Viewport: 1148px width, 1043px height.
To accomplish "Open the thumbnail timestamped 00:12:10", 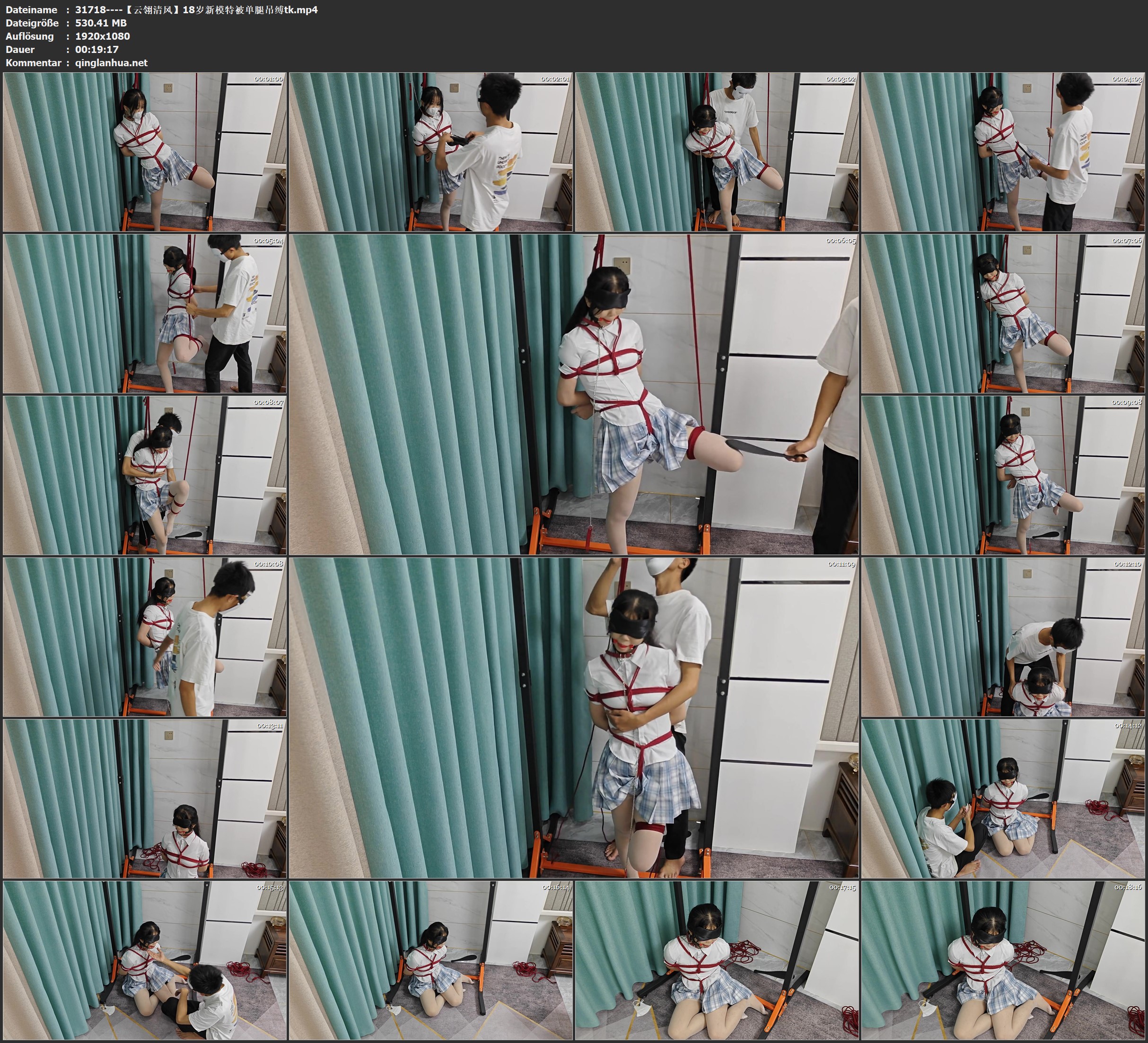I will tap(1003, 636).
